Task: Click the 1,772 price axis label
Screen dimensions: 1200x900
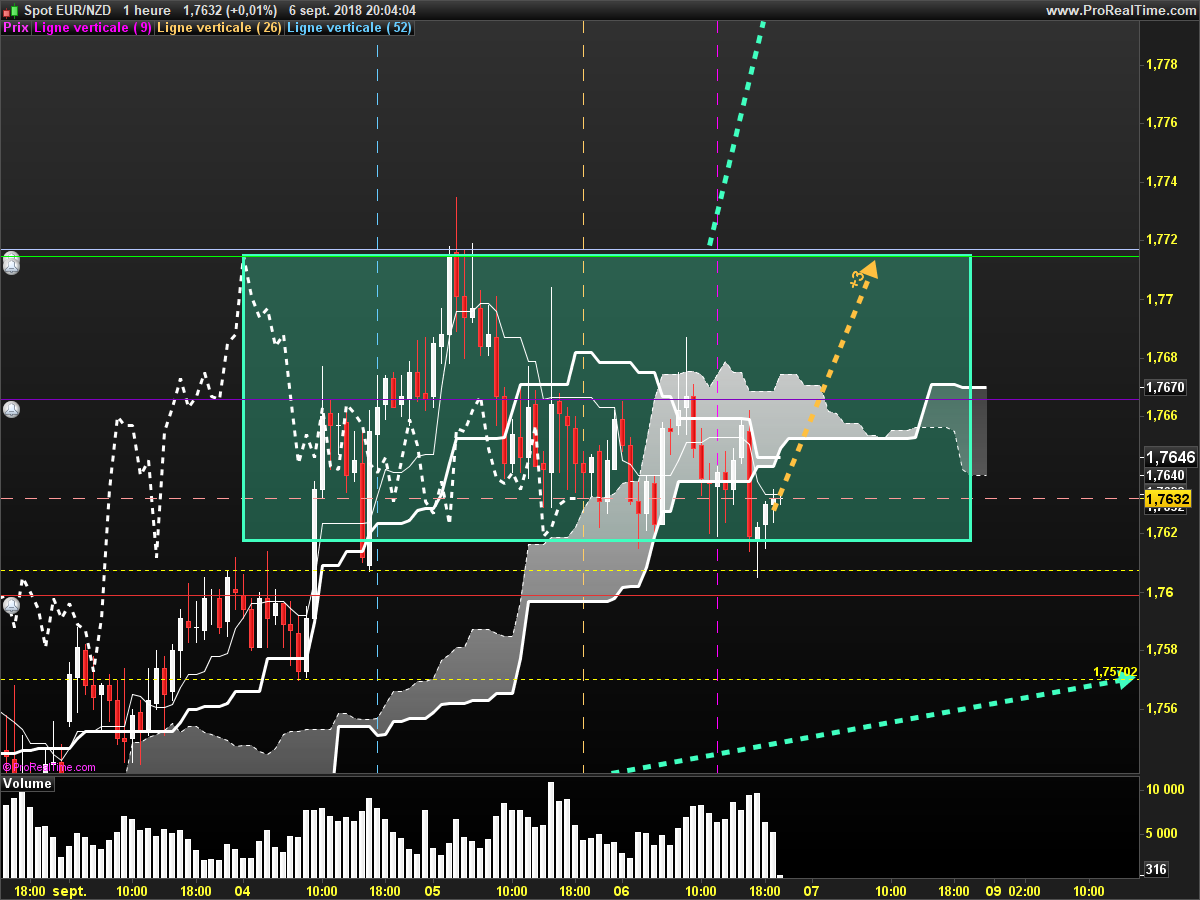Action: pos(1161,239)
